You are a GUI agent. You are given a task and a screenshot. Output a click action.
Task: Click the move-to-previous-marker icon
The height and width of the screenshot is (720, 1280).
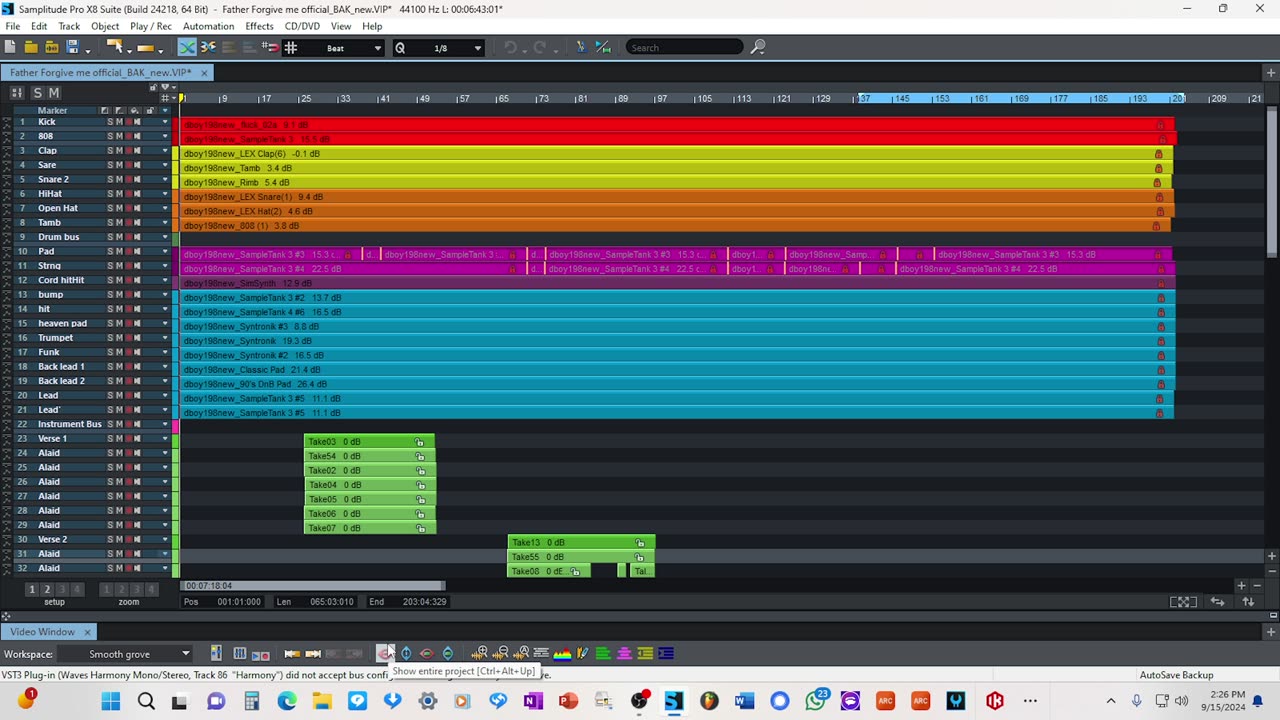pyautogui.click(x=292, y=654)
